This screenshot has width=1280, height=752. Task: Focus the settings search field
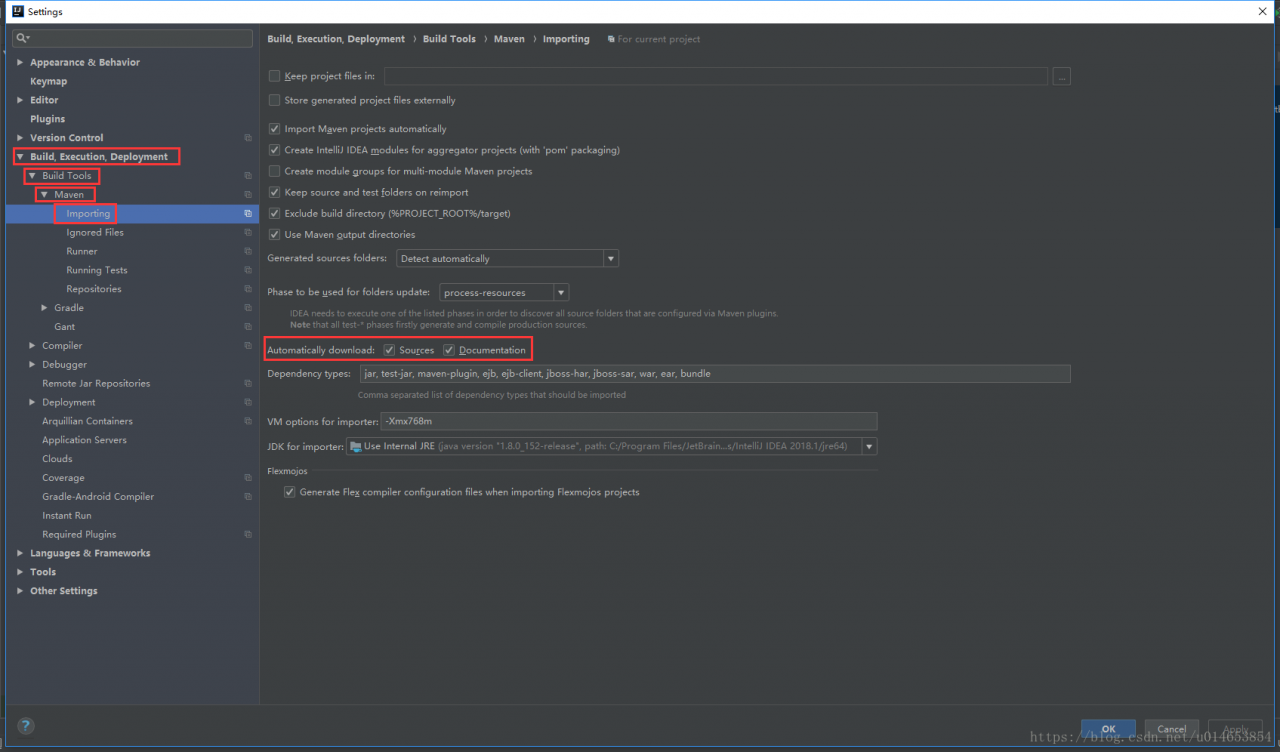pos(132,38)
